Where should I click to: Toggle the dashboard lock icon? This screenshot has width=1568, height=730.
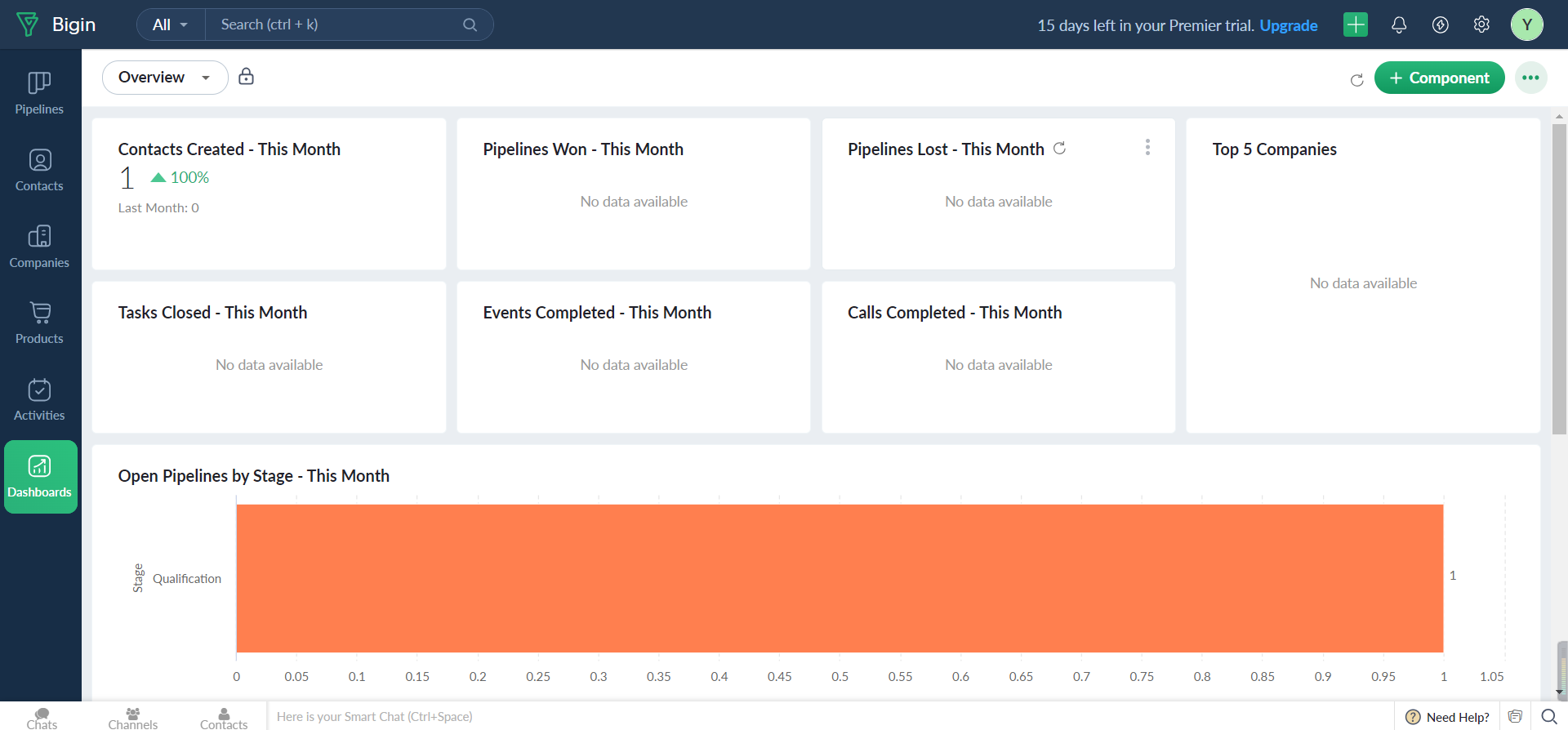coord(246,77)
